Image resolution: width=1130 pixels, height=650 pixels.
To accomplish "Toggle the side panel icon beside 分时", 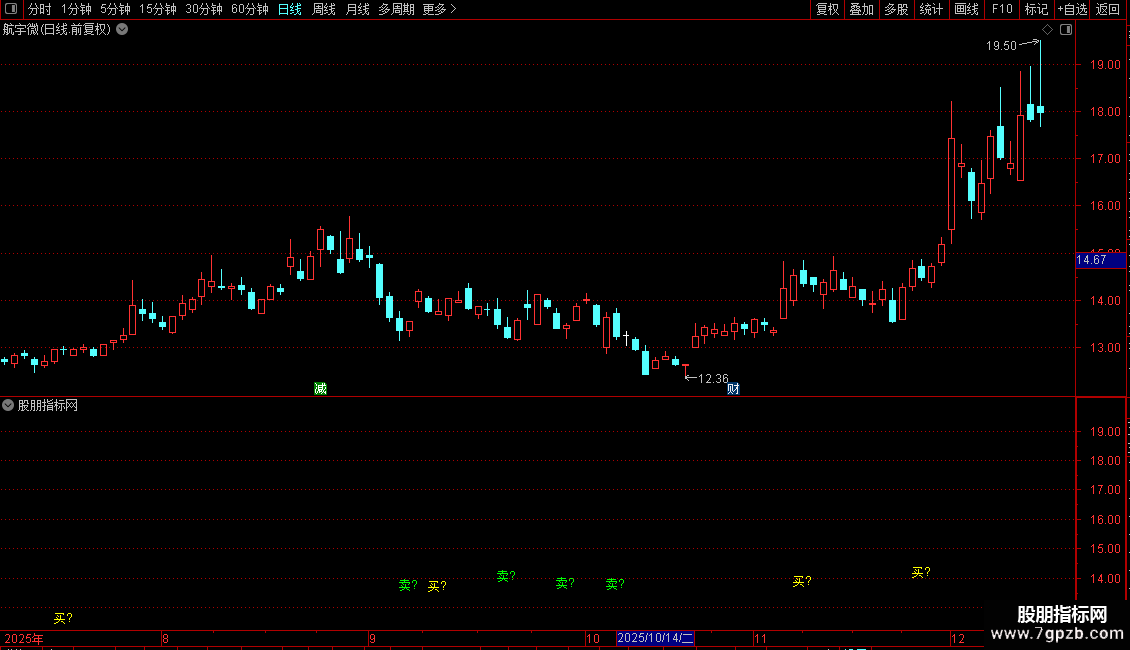I will [11, 9].
